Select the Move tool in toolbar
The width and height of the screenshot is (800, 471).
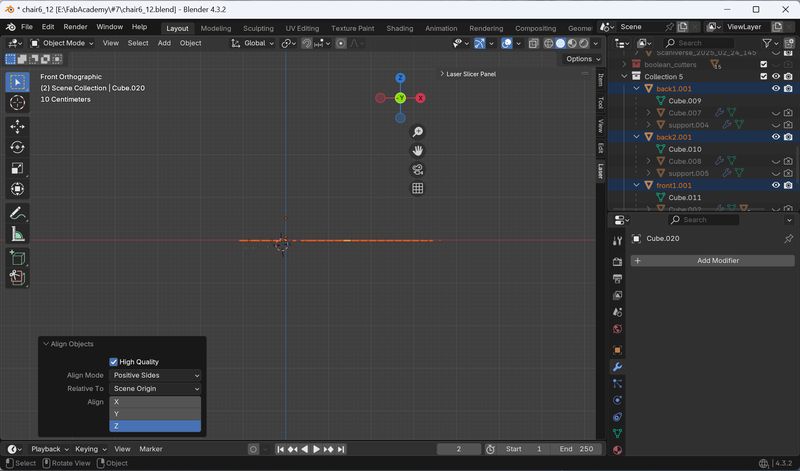click(17, 127)
